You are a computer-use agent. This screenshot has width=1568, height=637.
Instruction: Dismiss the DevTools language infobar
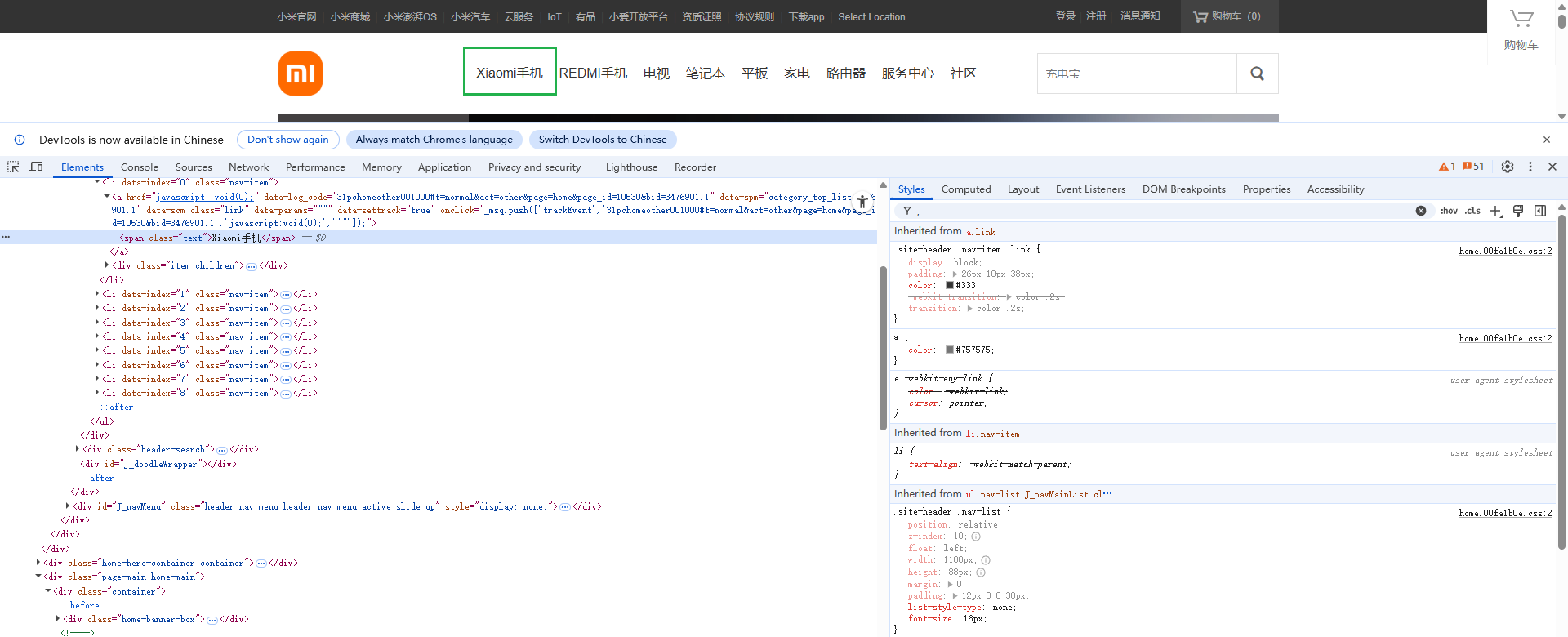(x=1547, y=140)
